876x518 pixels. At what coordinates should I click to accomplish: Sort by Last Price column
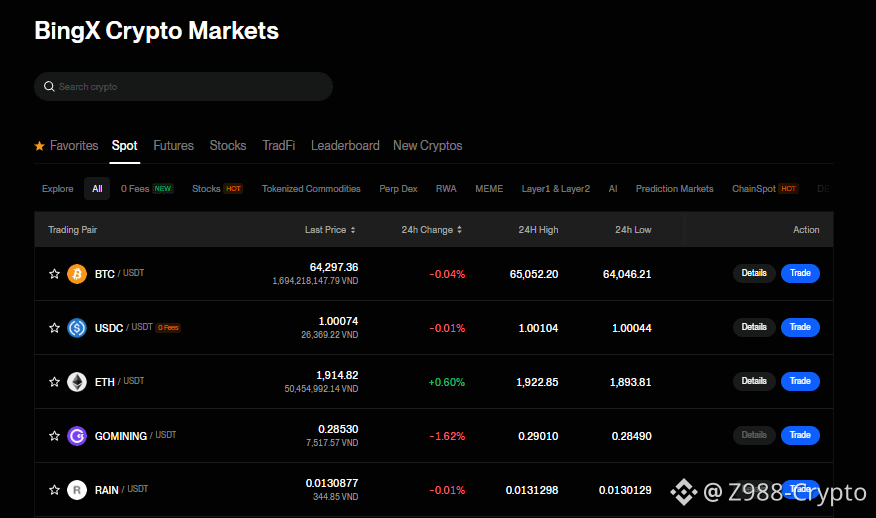[330, 230]
